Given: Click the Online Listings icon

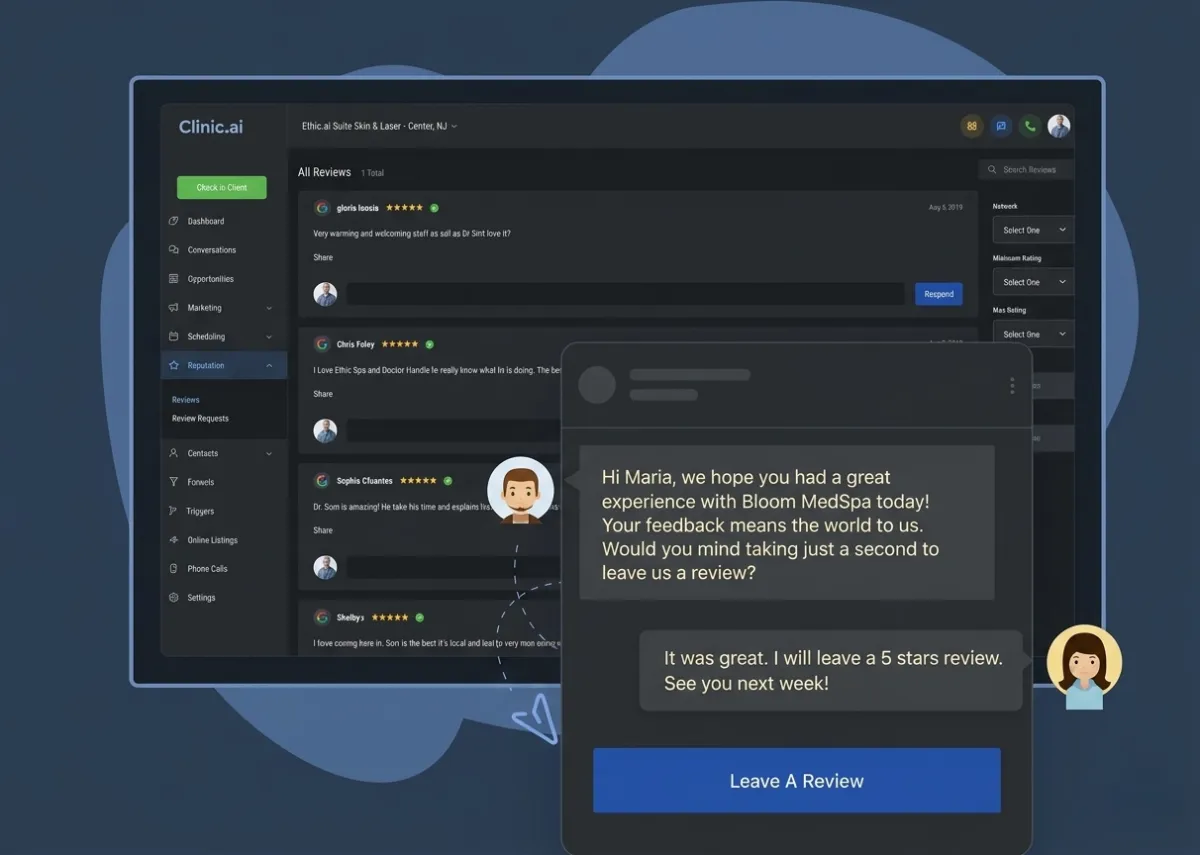Looking at the screenshot, I should point(174,540).
